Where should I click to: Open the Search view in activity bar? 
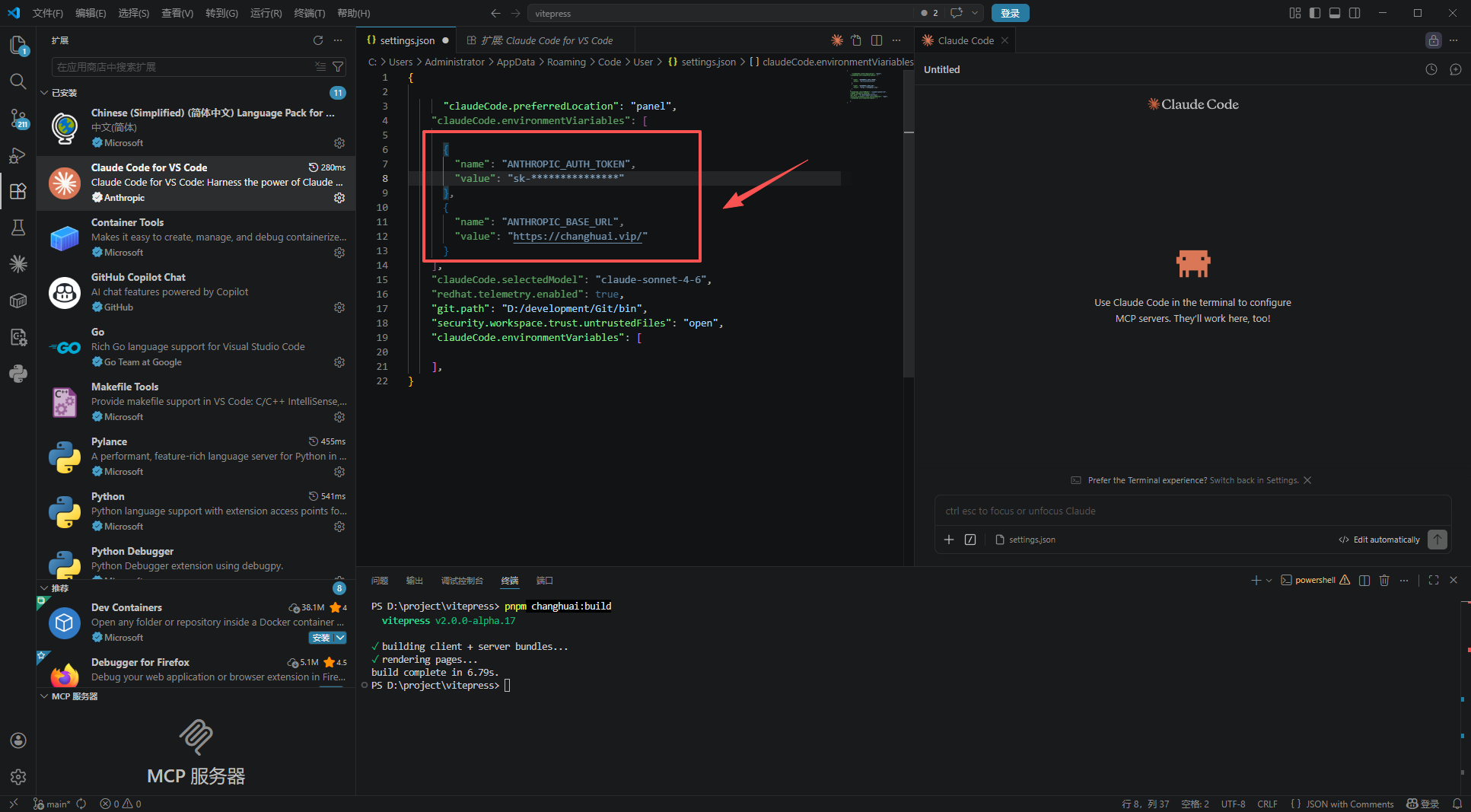pos(18,81)
